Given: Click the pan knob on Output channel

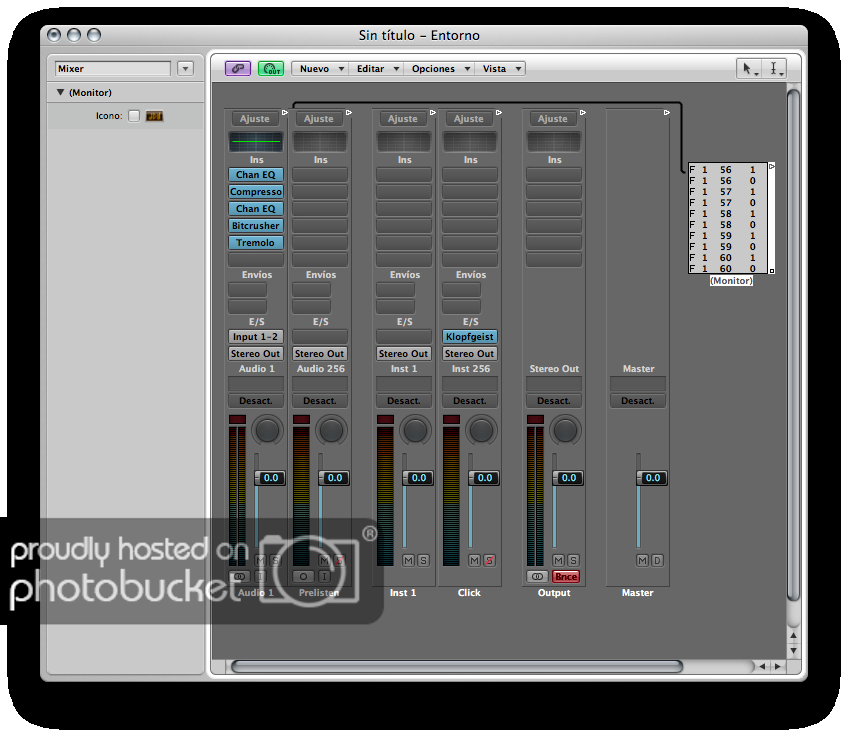Looking at the screenshot, I should 566,431.
